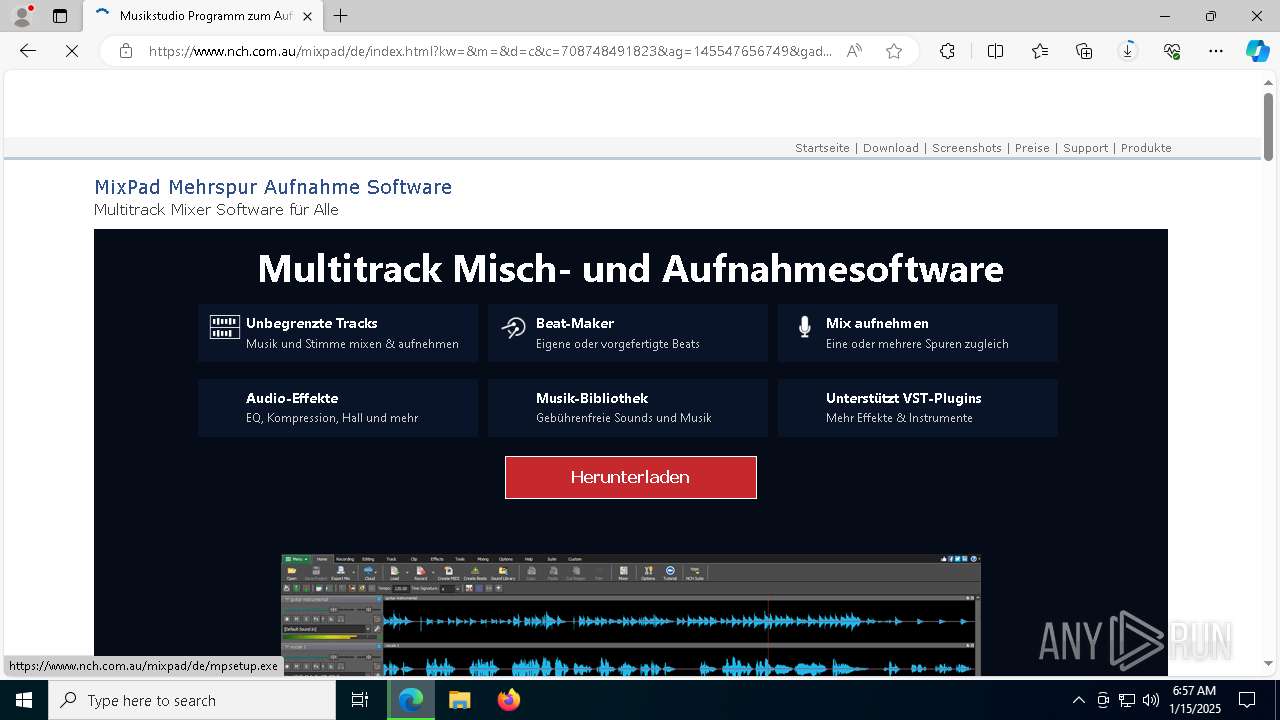Open the Preise link
Image resolution: width=1280 pixels, height=720 pixels.
point(1032,148)
